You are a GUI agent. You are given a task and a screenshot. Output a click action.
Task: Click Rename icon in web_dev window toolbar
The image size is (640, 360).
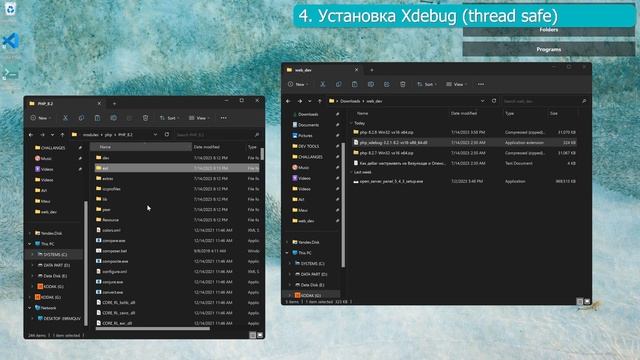371,84
